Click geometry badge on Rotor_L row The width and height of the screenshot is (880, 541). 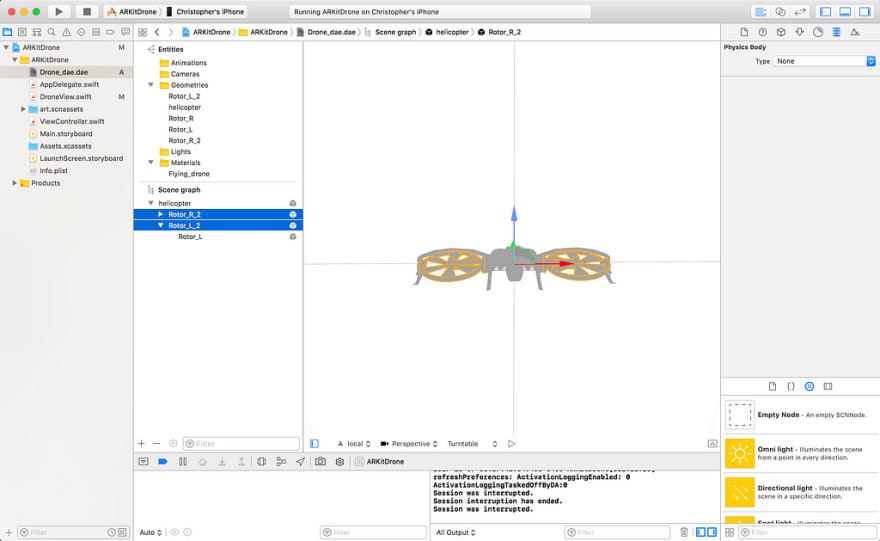[293, 237]
